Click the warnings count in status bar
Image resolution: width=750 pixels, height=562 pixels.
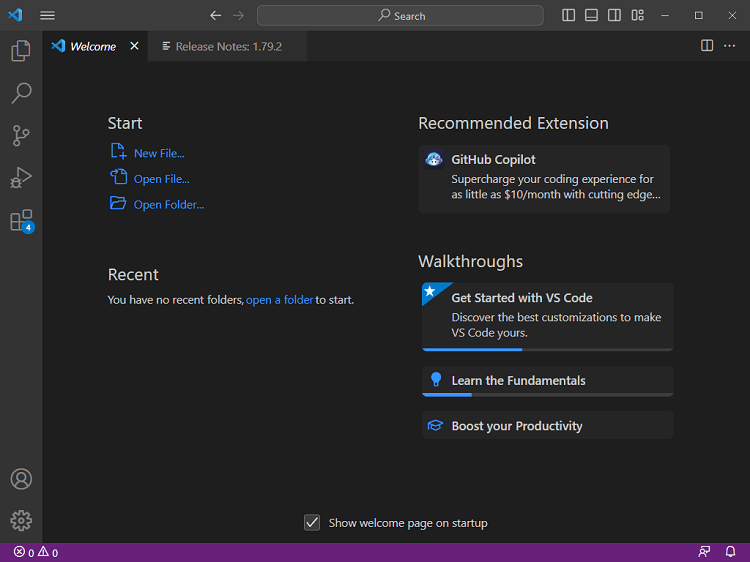48,552
